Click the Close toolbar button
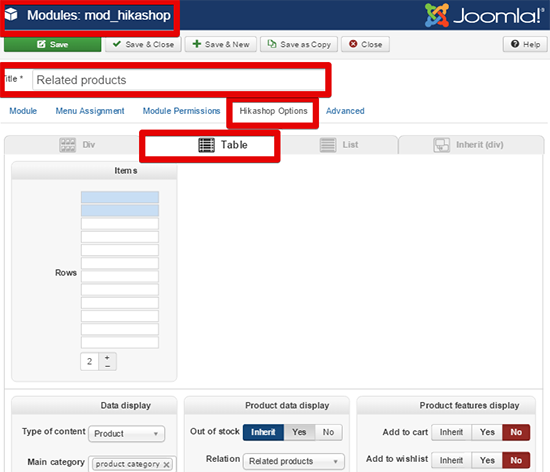The width and height of the screenshot is (550, 472). (x=365, y=44)
